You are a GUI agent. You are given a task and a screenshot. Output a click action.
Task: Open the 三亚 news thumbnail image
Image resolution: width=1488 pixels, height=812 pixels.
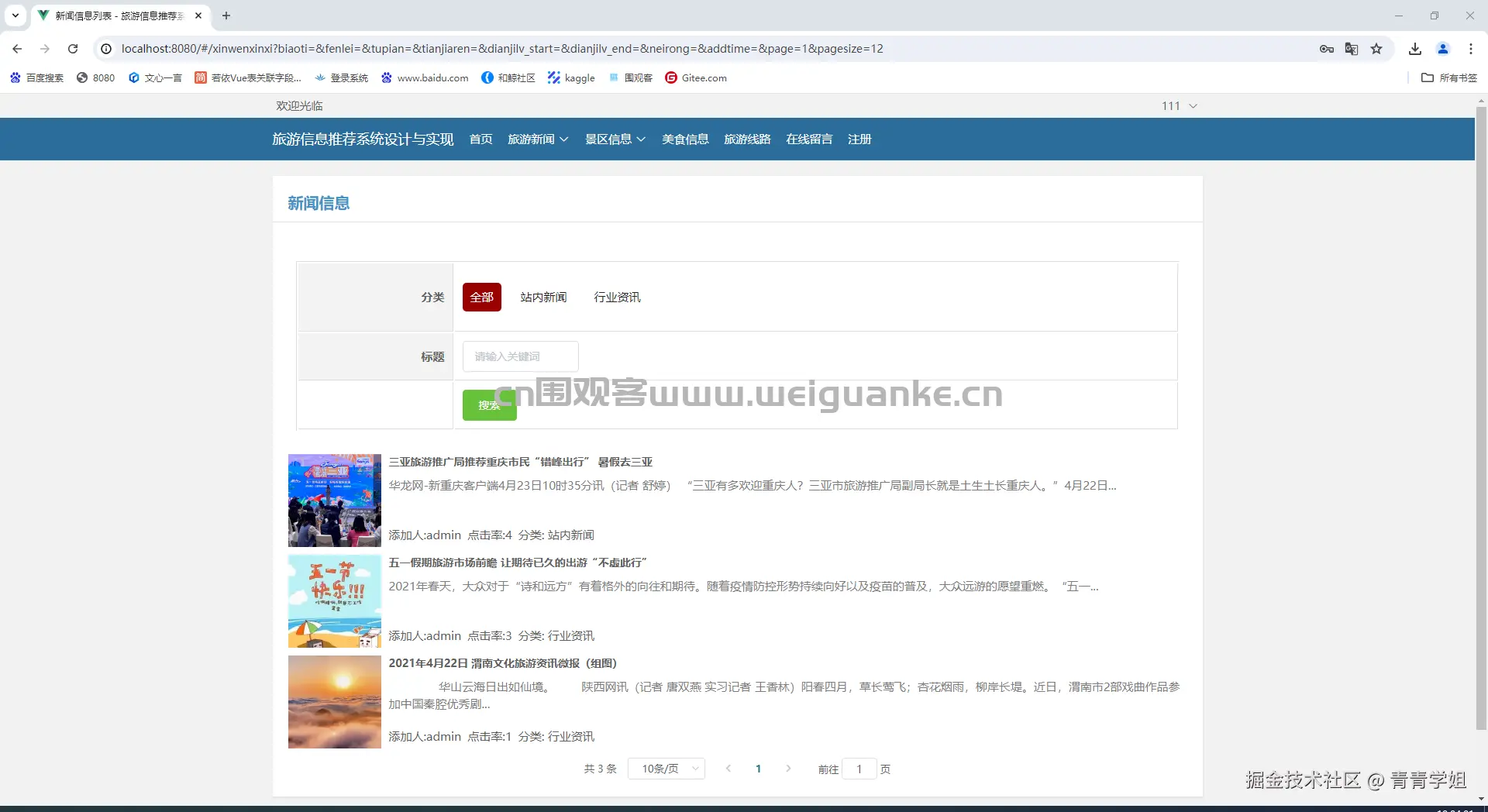[x=335, y=501]
